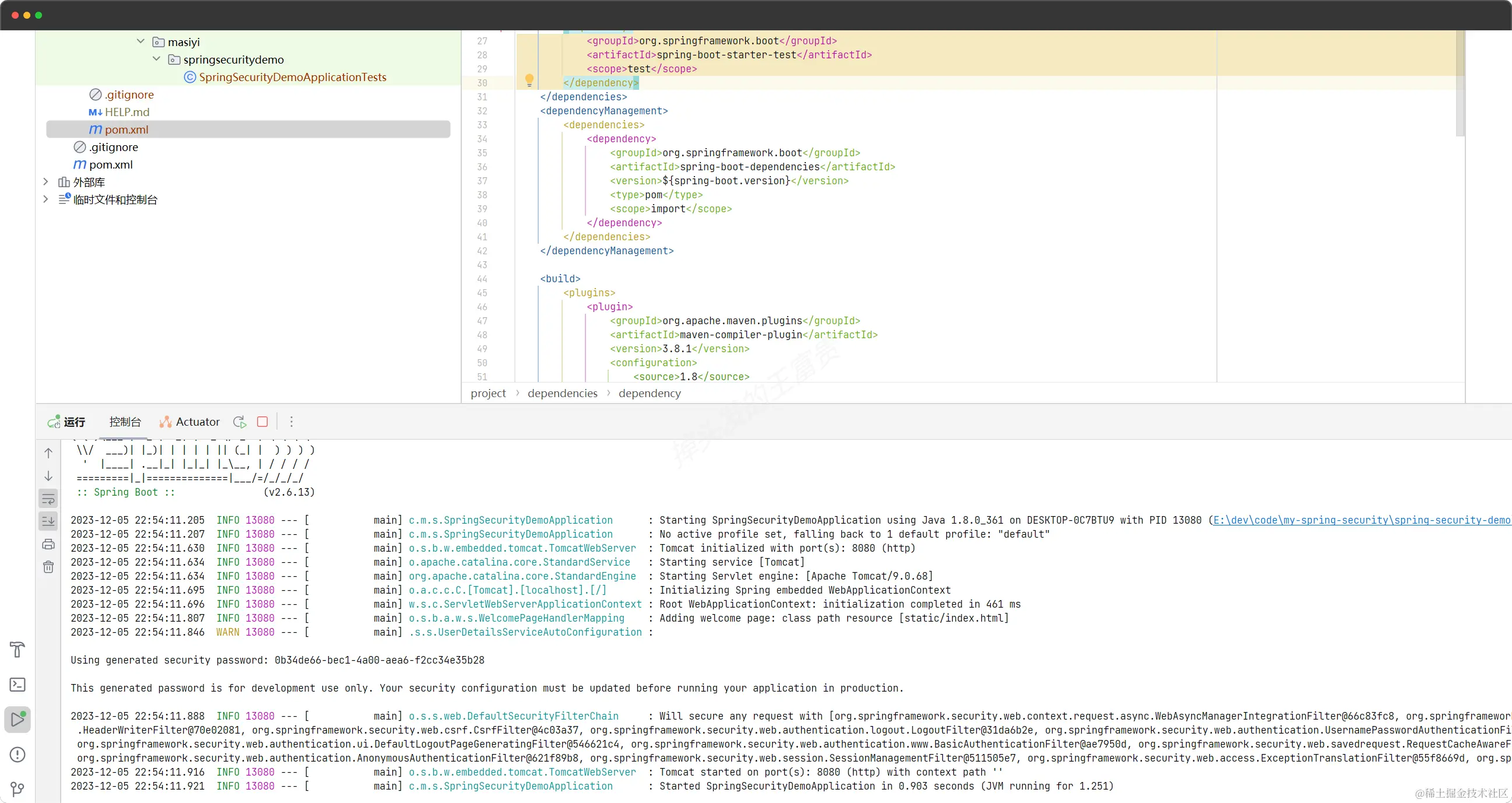The image size is (1512, 803).
Task: Click the 外部库 library icon
Action: tap(64, 182)
